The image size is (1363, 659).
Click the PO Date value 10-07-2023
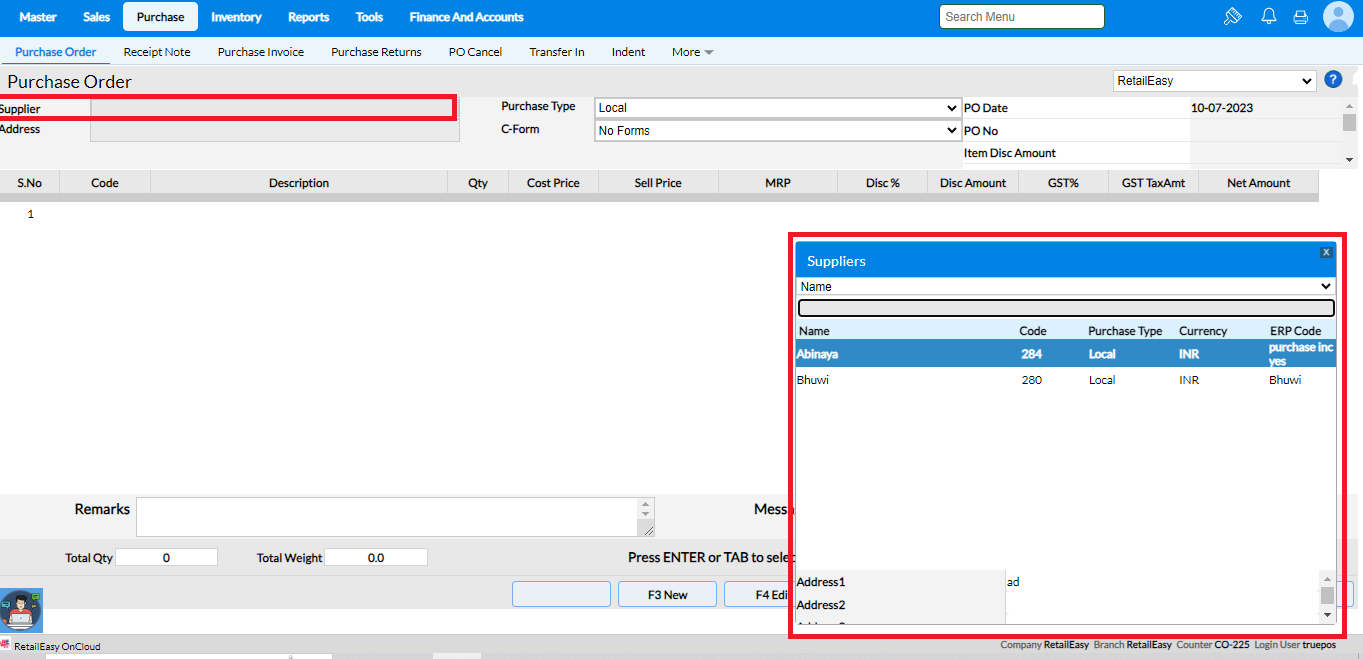(x=1222, y=108)
